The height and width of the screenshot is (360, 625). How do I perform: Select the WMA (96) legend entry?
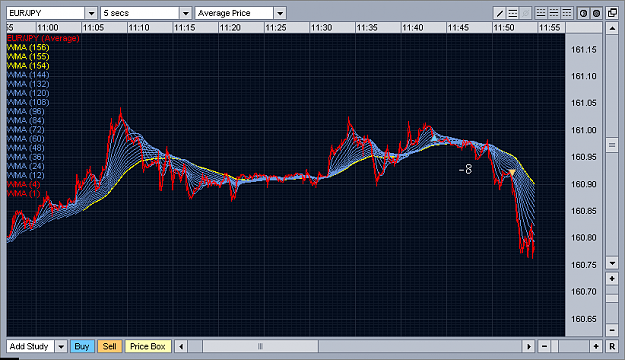(x=26, y=112)
